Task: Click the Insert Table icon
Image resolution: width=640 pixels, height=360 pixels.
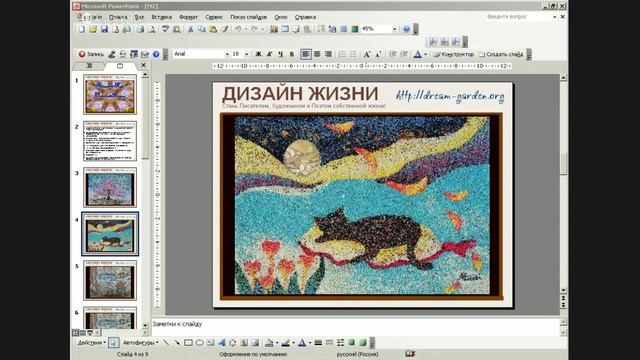Action: [285, 29]
